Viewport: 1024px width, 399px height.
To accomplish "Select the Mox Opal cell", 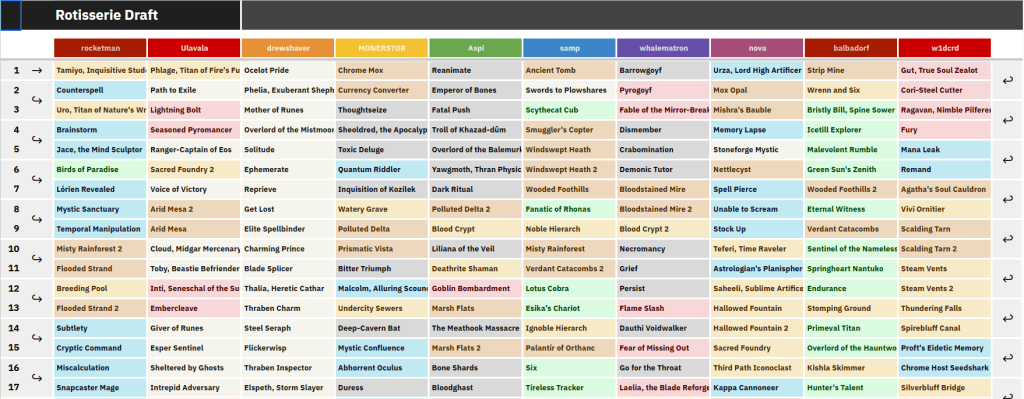I will pos(758,90).
